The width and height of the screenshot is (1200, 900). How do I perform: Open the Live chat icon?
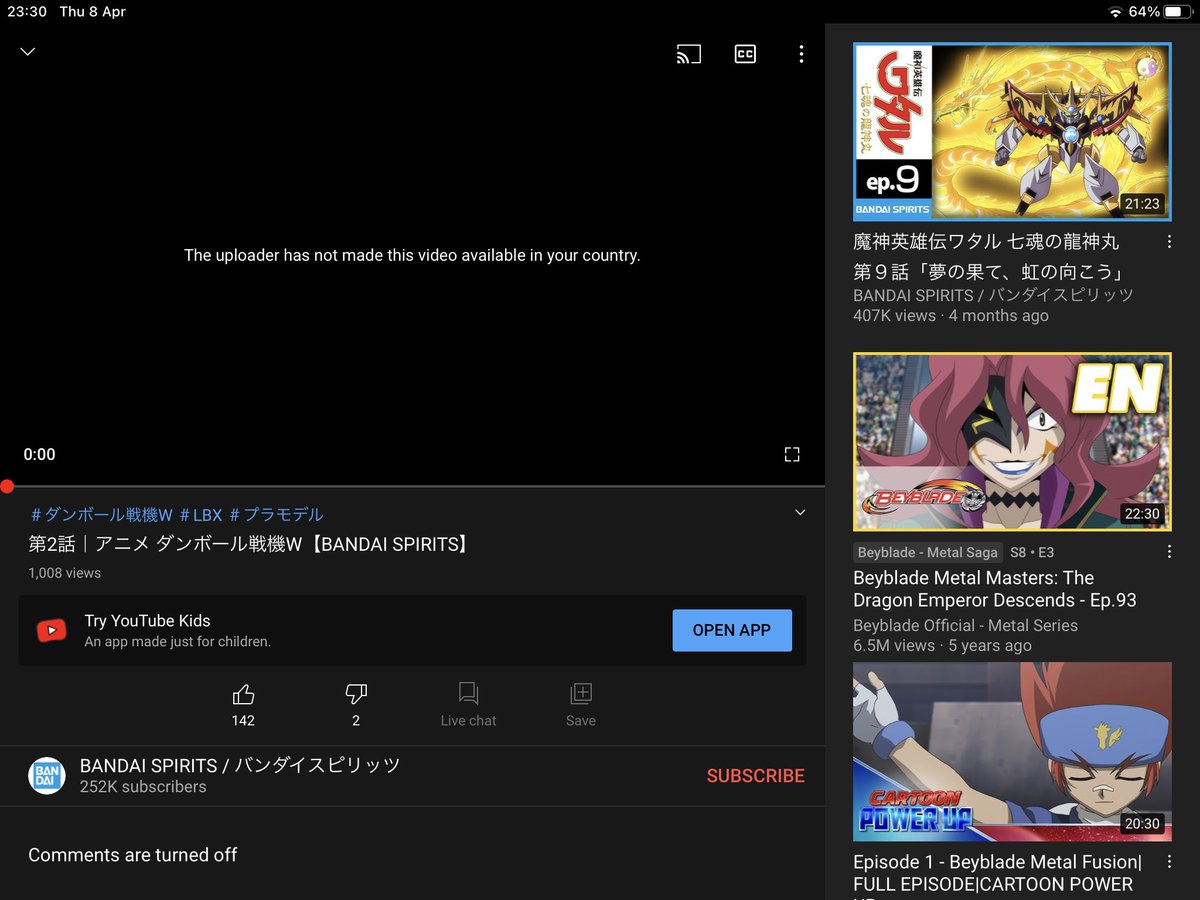468,694
